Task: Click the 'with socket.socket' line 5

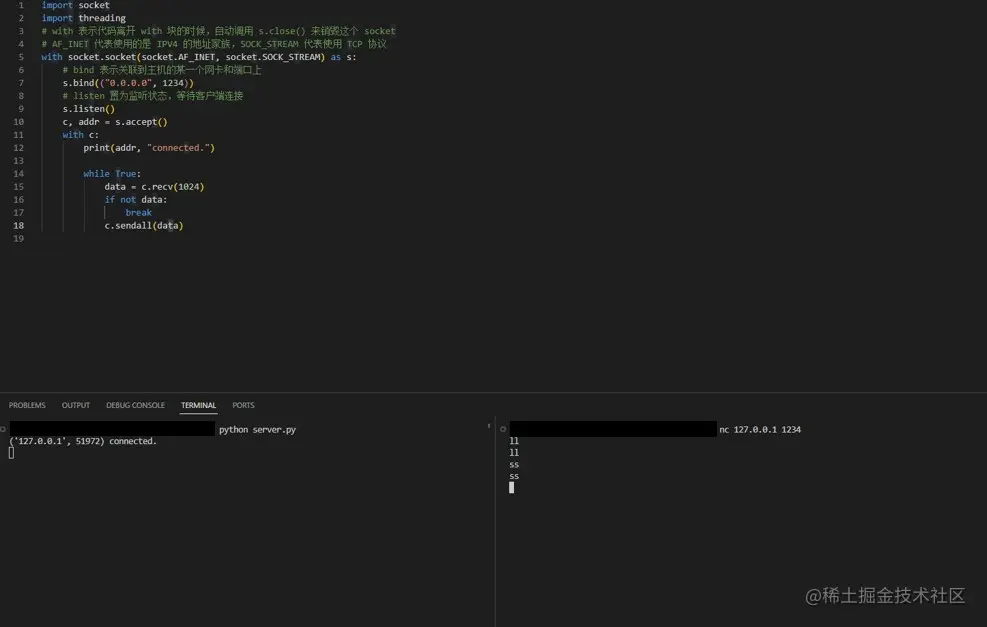Action: click(199, 57)
